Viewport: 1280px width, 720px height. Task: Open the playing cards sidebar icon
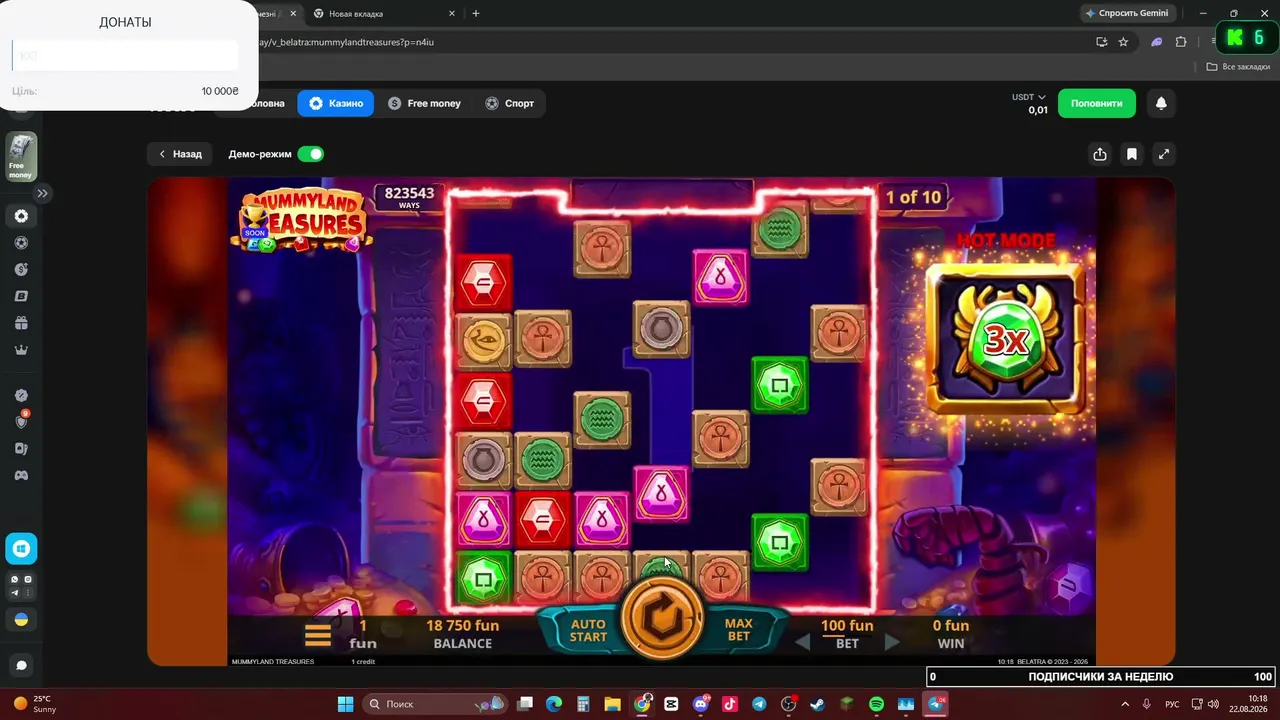21,449
